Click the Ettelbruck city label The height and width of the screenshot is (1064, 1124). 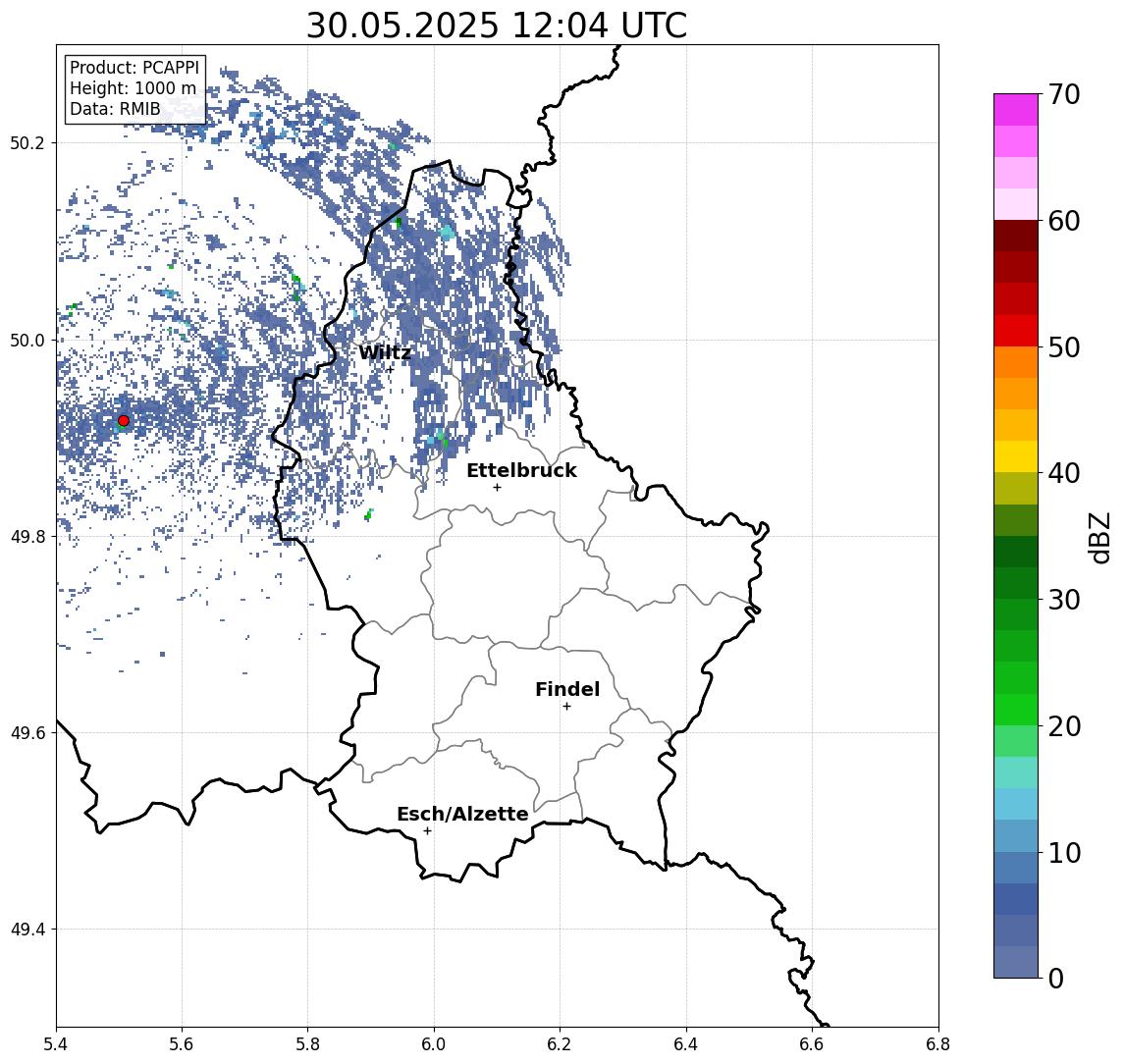pyautogui.click(x=521, y=470)
